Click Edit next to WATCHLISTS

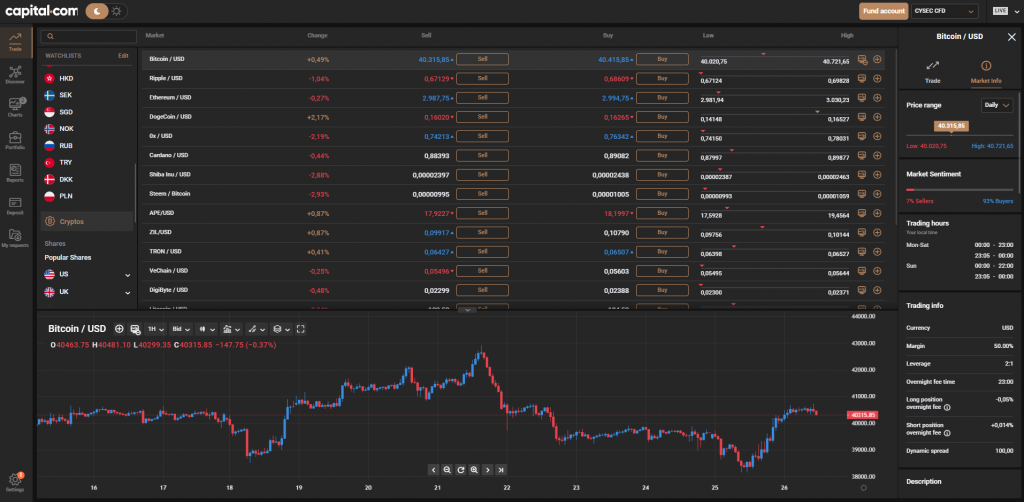[123, 55]
